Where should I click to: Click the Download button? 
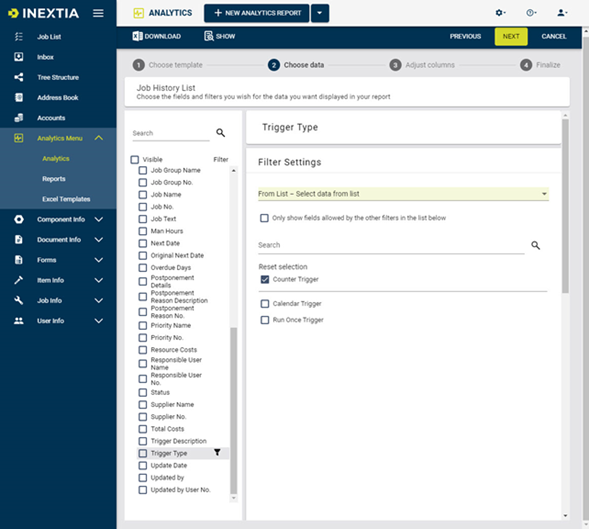(x=157, y=36)
